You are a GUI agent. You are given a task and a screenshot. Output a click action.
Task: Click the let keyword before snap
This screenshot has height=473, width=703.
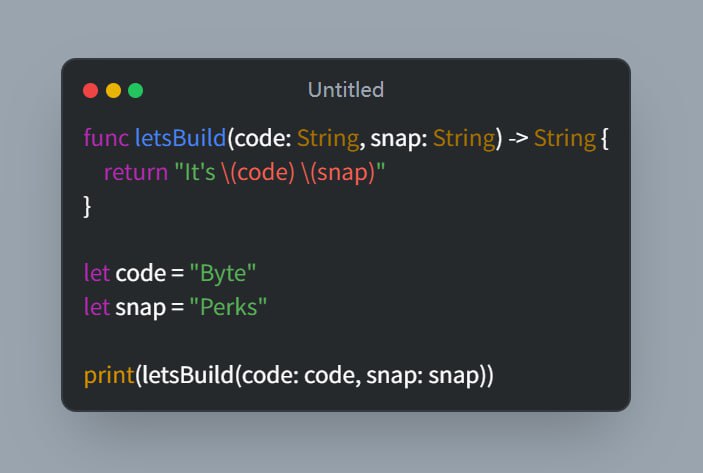(97, 308)
